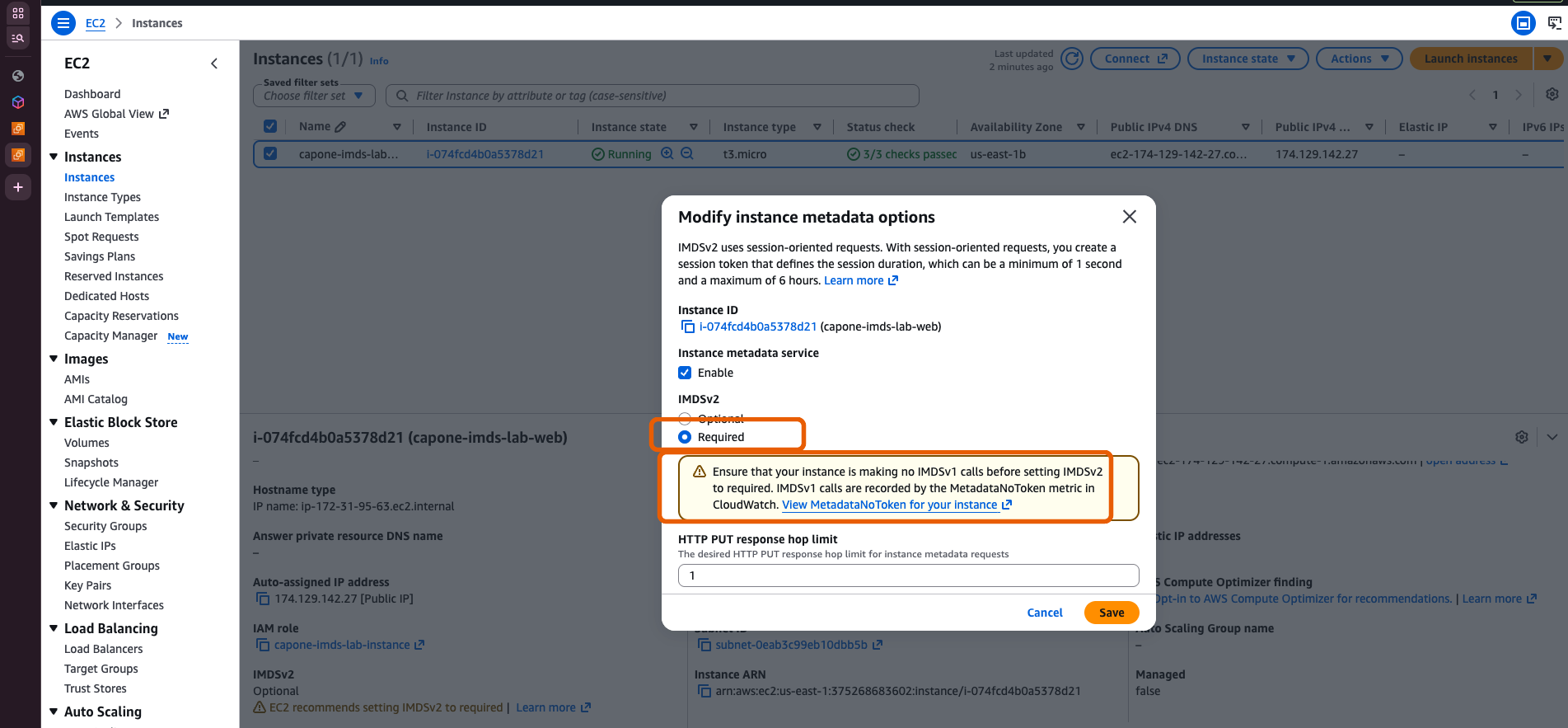Click the blue console panel icon
Viewport: 1568px width, 728px height.
click(x=1523, y=23)
